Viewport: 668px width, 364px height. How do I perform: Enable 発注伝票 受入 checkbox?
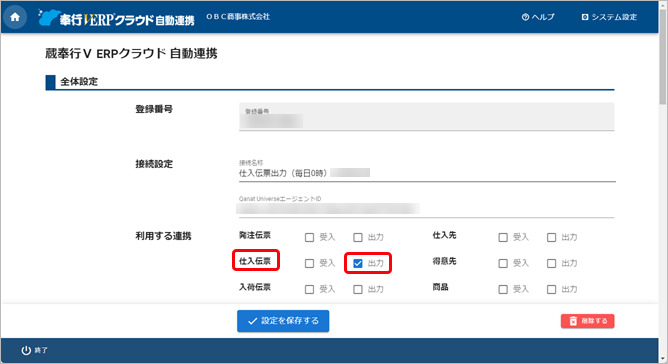(x=309, y=237)
